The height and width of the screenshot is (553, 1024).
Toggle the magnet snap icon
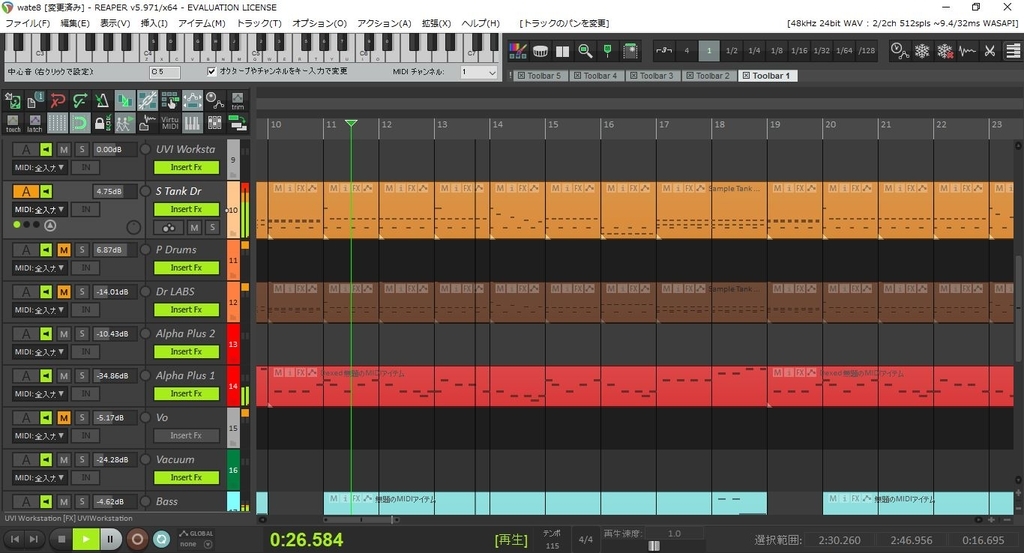pyautogui.click(x=80, y=123)
